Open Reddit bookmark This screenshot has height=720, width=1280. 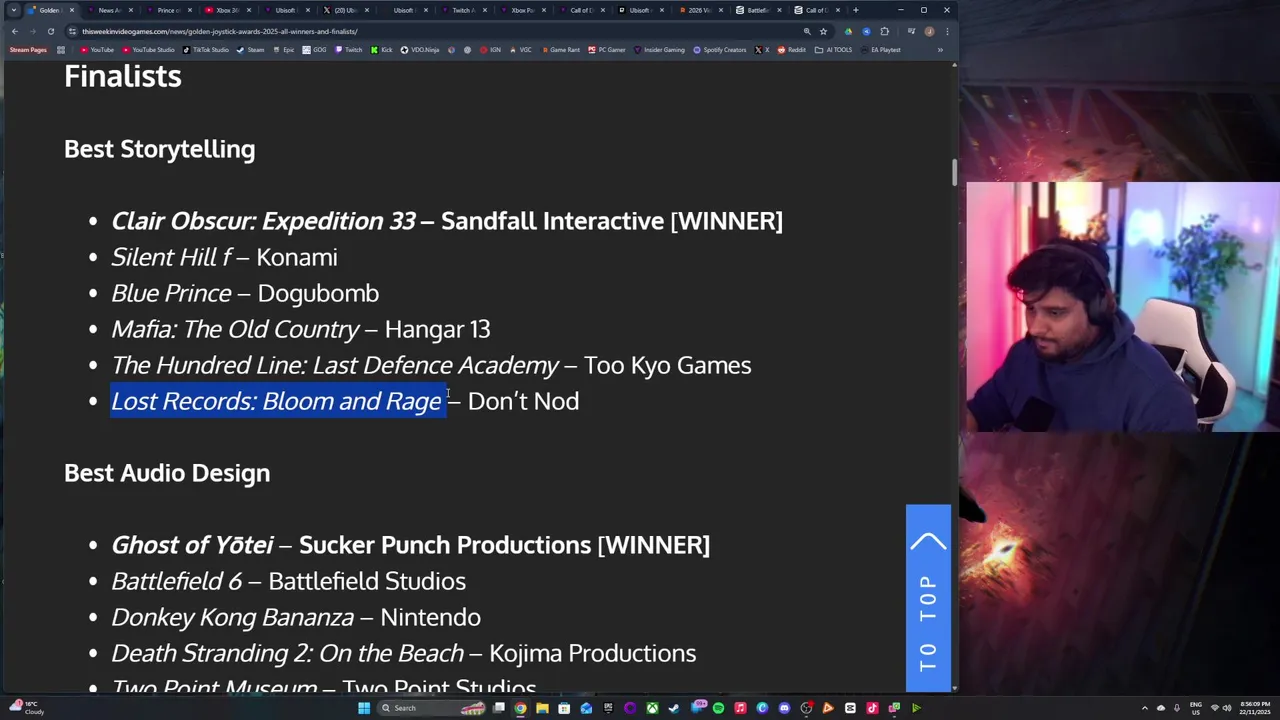click(791, 49)
